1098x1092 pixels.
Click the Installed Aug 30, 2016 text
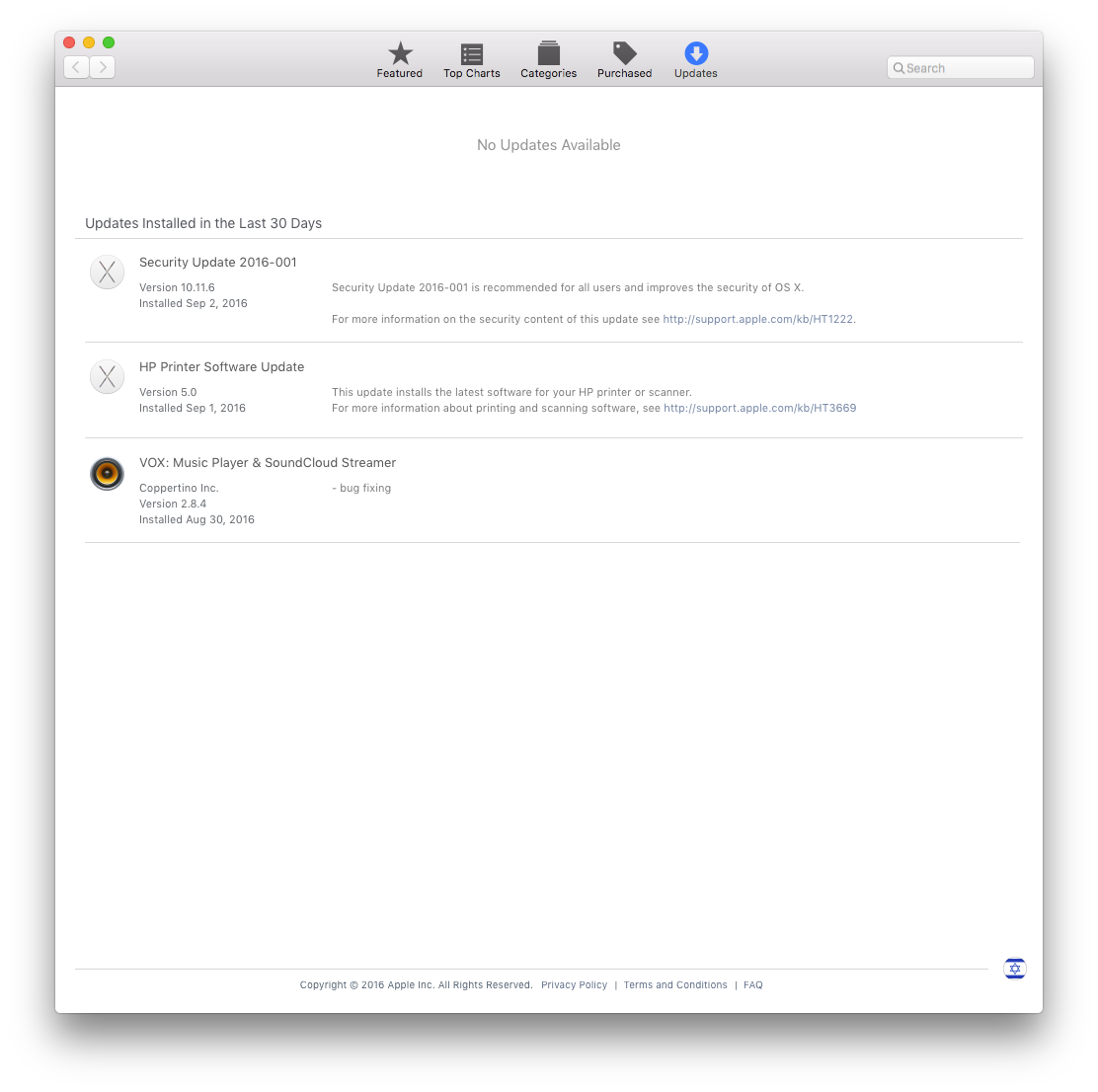coord(196,519)
